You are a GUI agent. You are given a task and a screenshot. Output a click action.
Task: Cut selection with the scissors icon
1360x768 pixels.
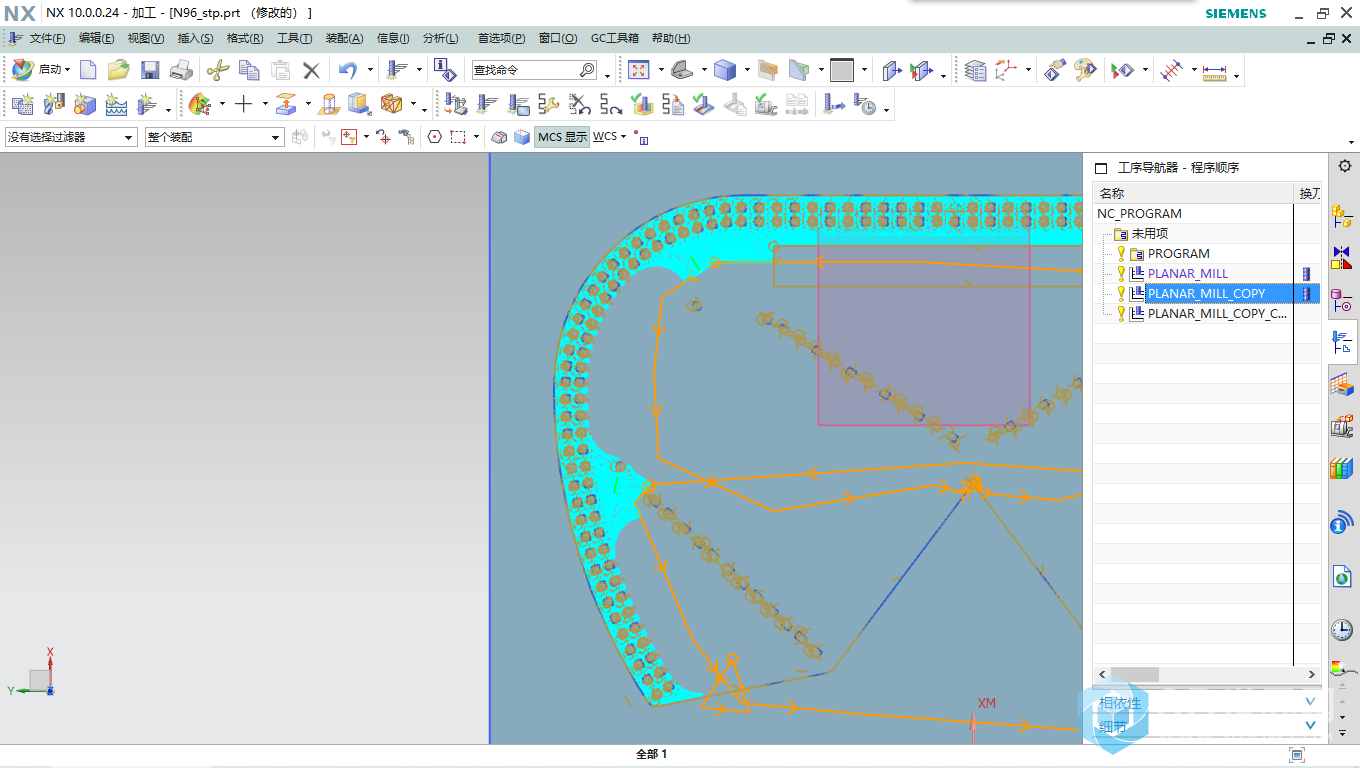coord(217,70)
